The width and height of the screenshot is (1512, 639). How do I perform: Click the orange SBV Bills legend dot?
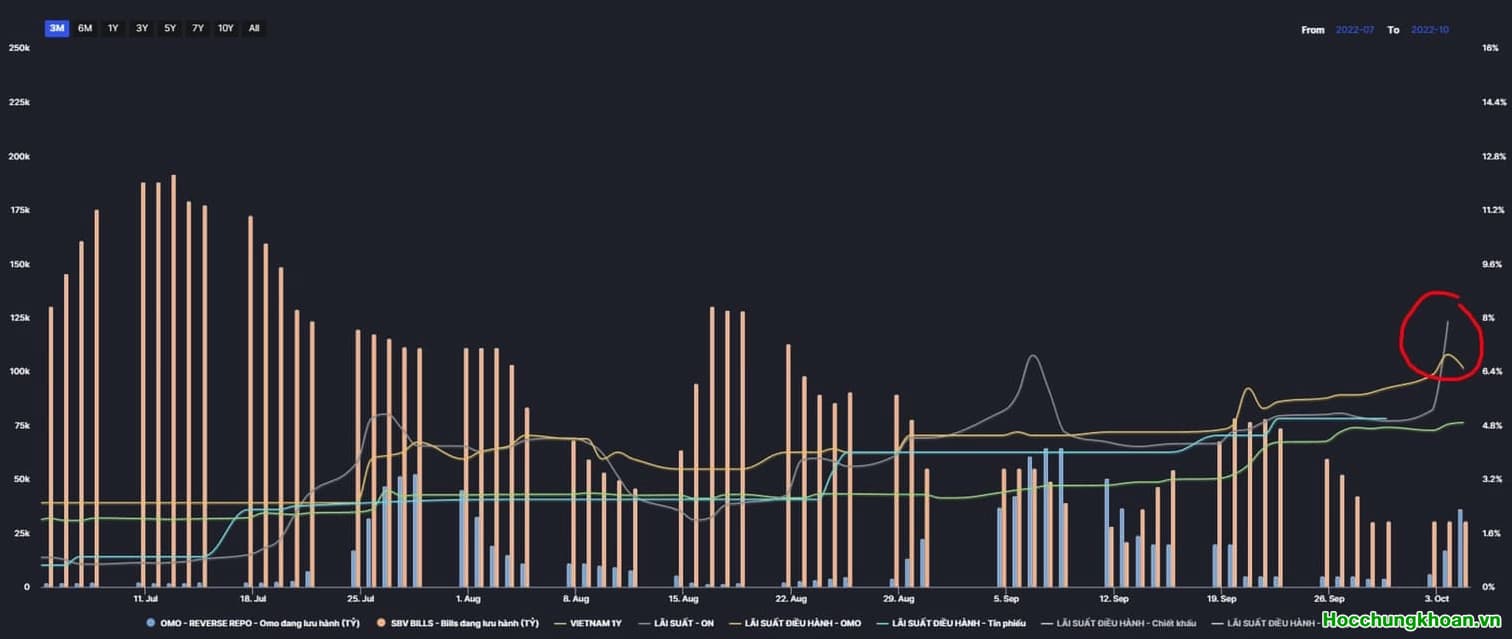[382, 623]
